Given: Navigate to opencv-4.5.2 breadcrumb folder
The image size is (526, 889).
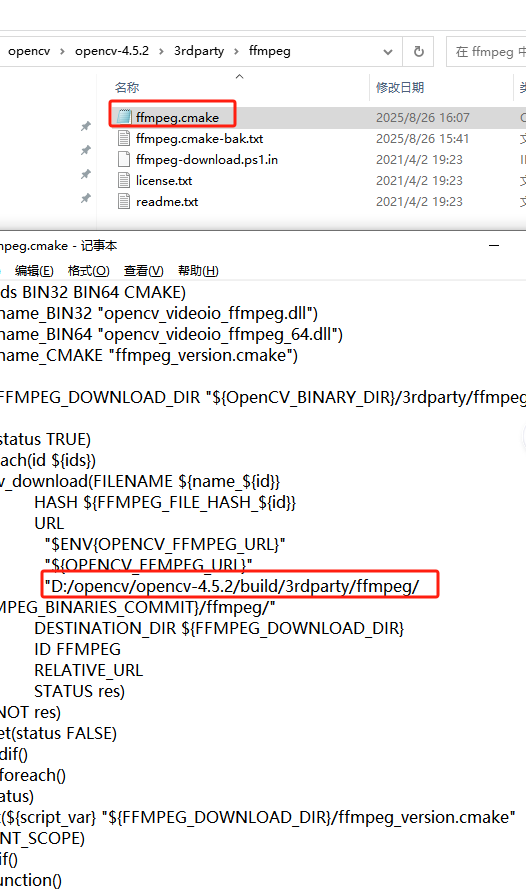Looking at the screenshot, I should (x=112, y=51).
